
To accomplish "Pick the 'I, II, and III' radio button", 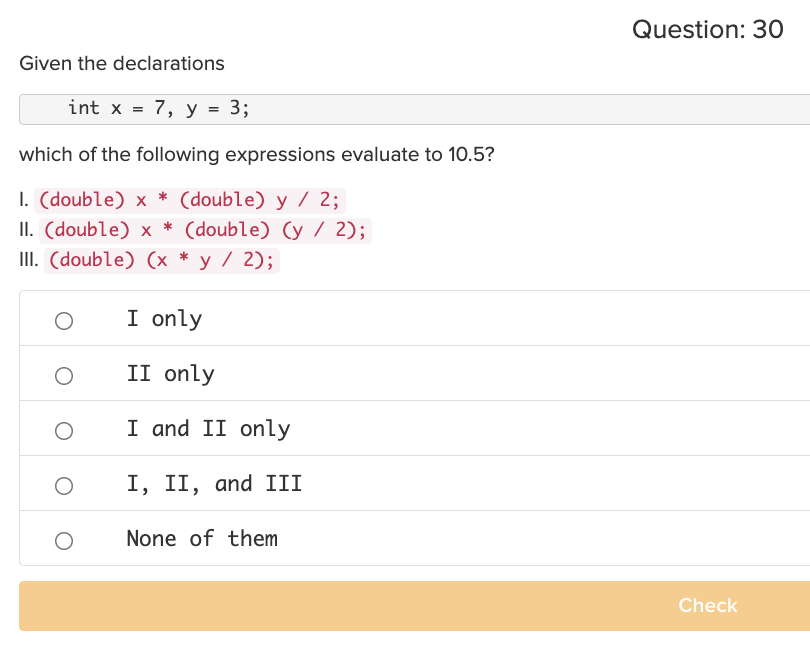I will pos(64,486).
